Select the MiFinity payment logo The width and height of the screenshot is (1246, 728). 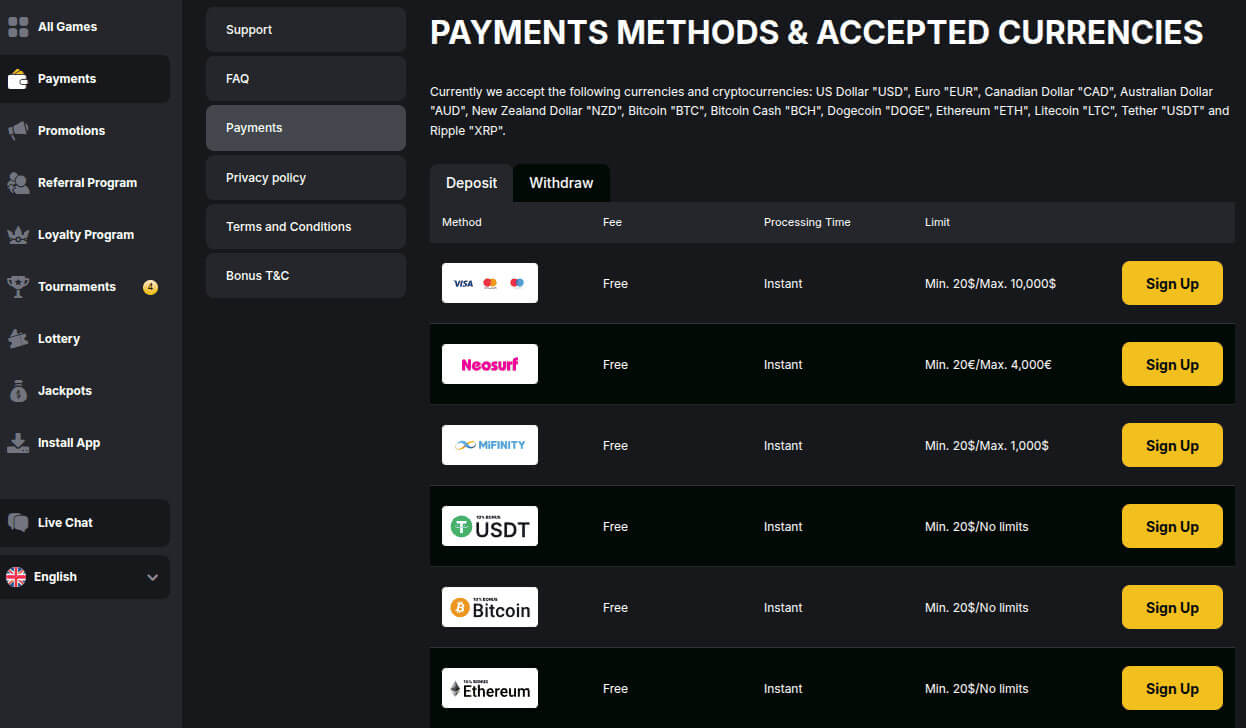point(489,445)
